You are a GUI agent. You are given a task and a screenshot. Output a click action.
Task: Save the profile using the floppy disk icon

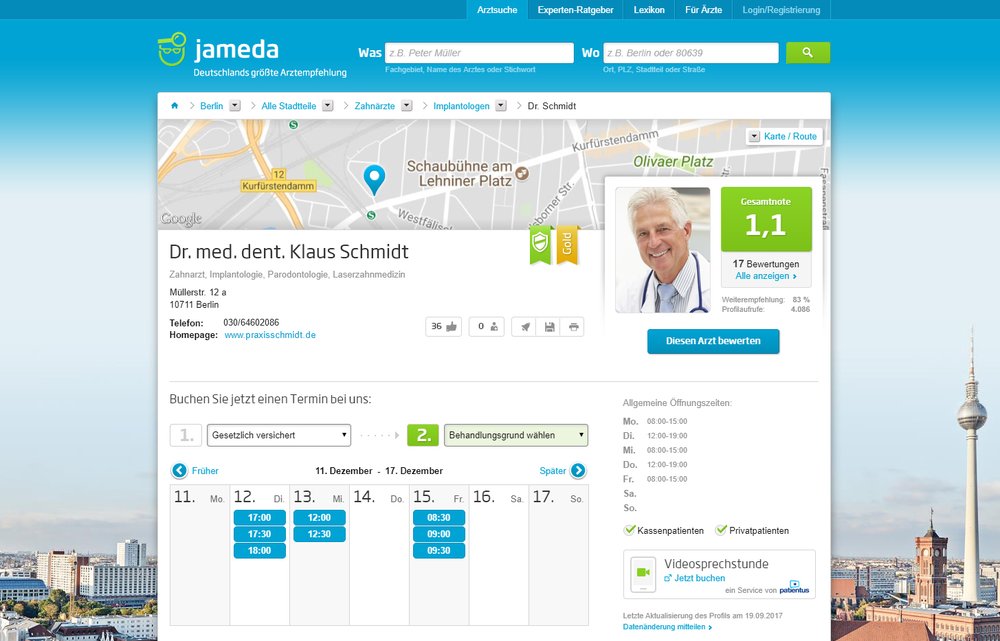click(x=549, y=326)
